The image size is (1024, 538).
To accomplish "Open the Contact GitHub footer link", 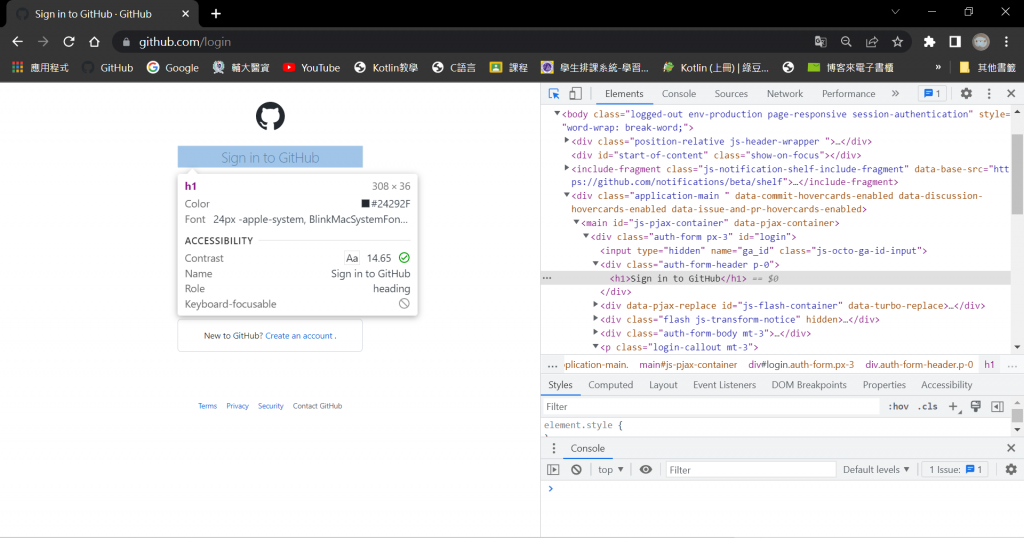I will pyautogui.click(x=317, y=406).
